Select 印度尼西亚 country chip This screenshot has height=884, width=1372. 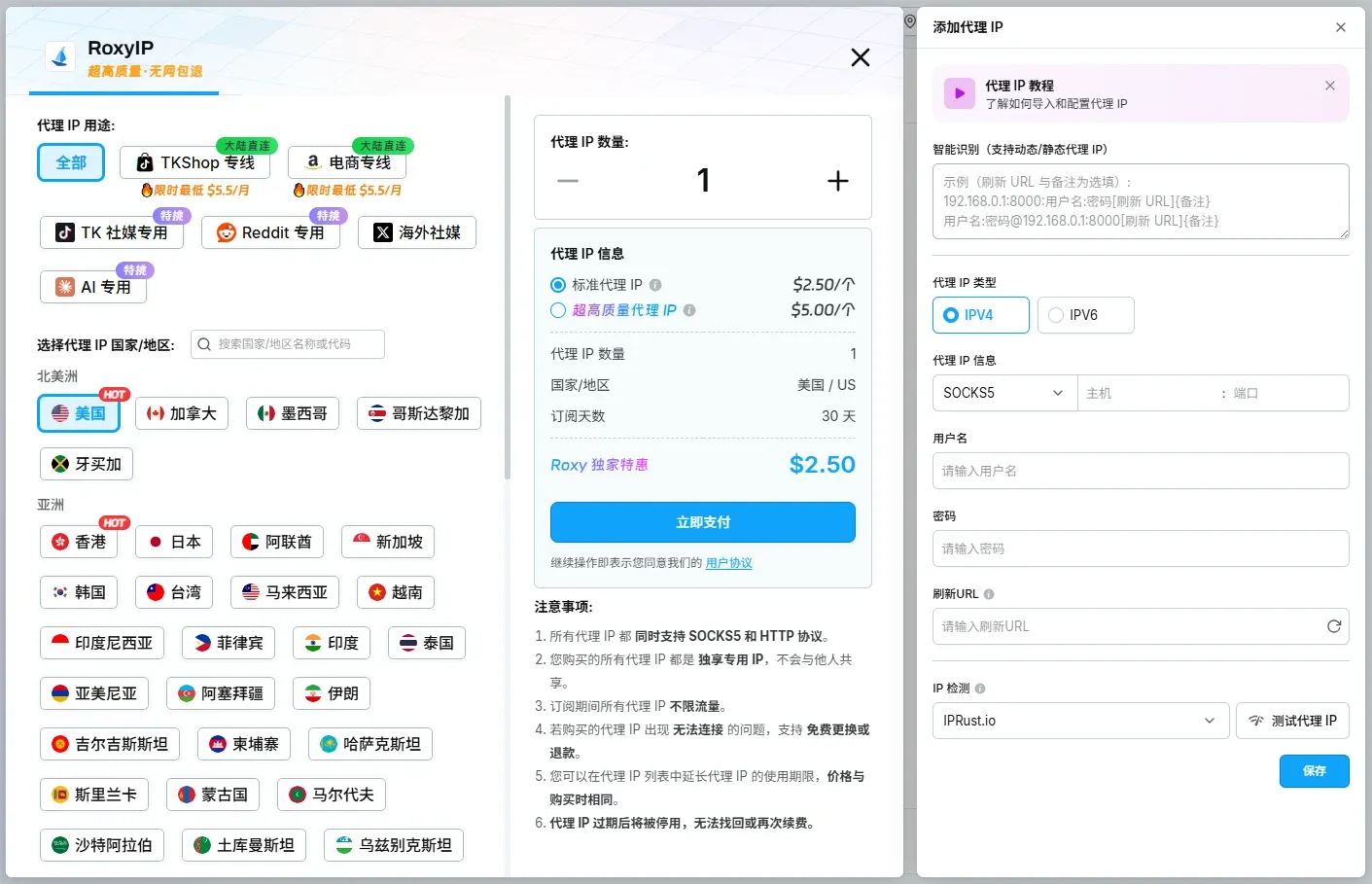pyautogui.click(x=102, y=643)
